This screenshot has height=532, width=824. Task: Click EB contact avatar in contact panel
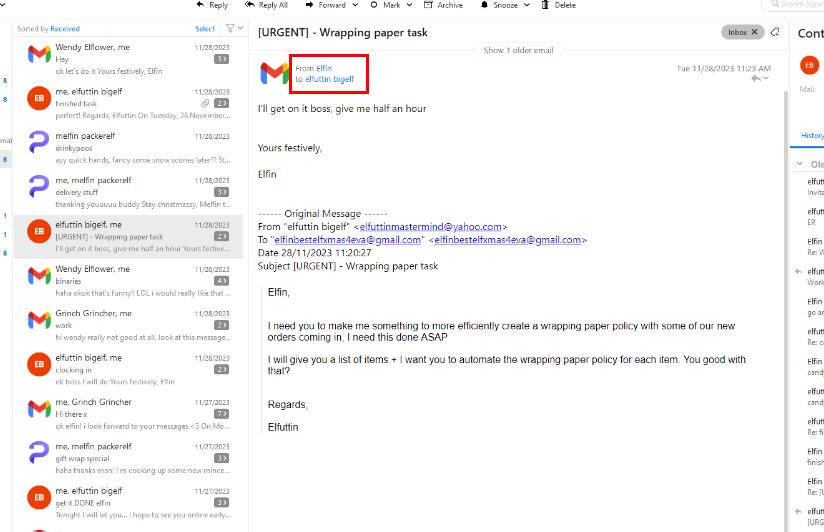click(809, 65)
